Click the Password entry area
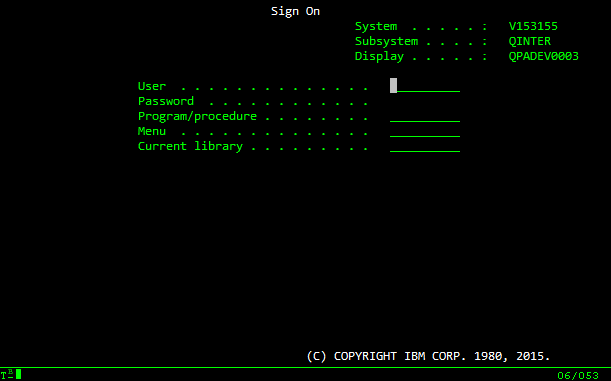The width and height of the screenshot is (611, 381). (x=425, y=101)
